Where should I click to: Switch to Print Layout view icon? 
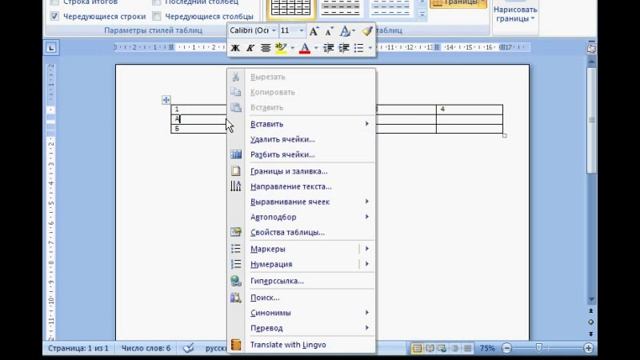coord(417,349)
